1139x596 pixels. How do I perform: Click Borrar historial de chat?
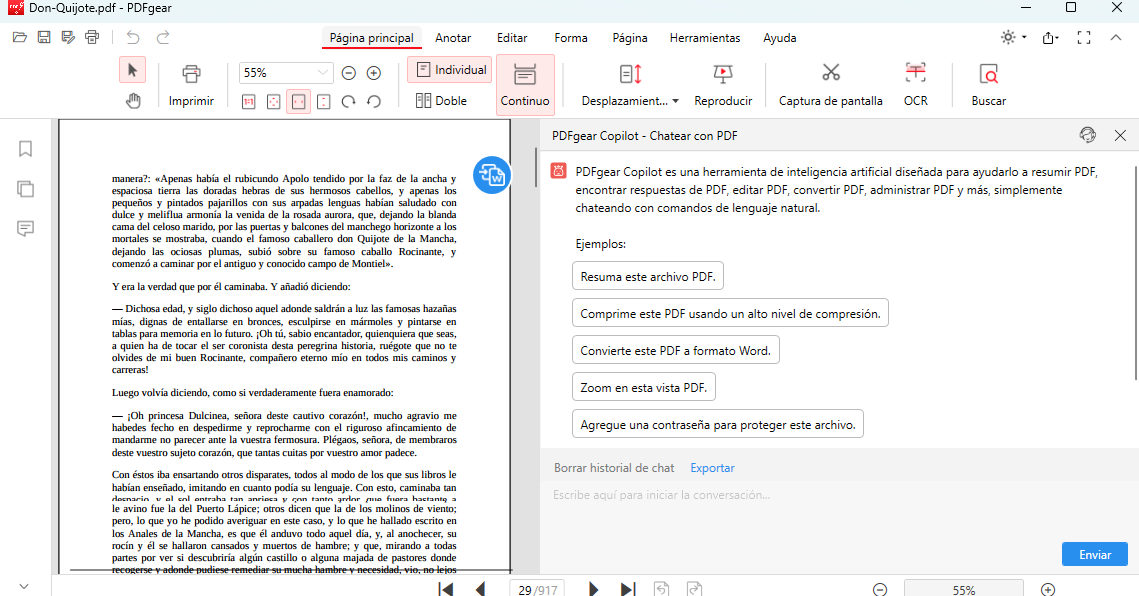click(614, 468)
